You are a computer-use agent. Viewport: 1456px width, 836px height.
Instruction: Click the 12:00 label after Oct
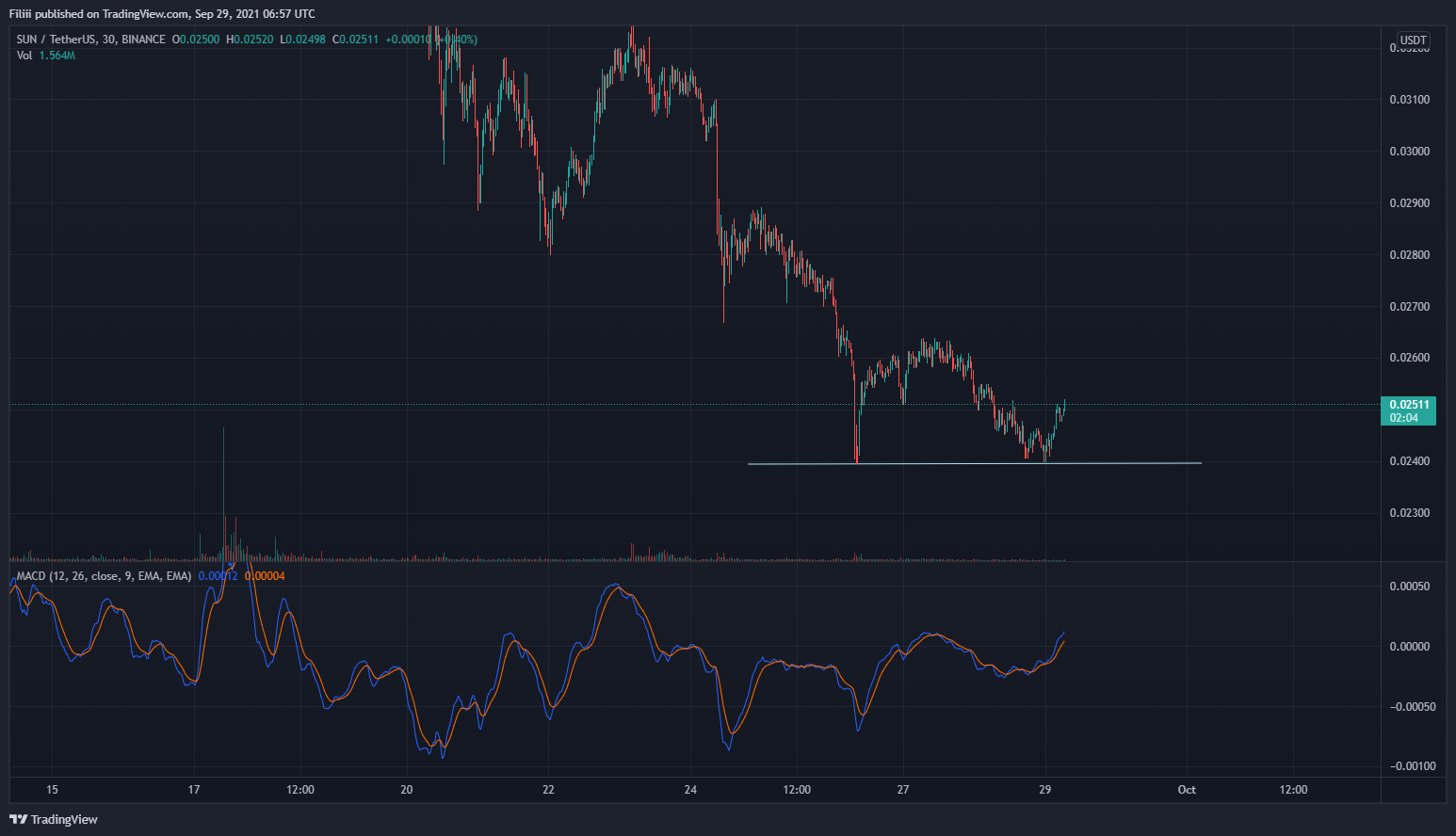point(1293,790)
